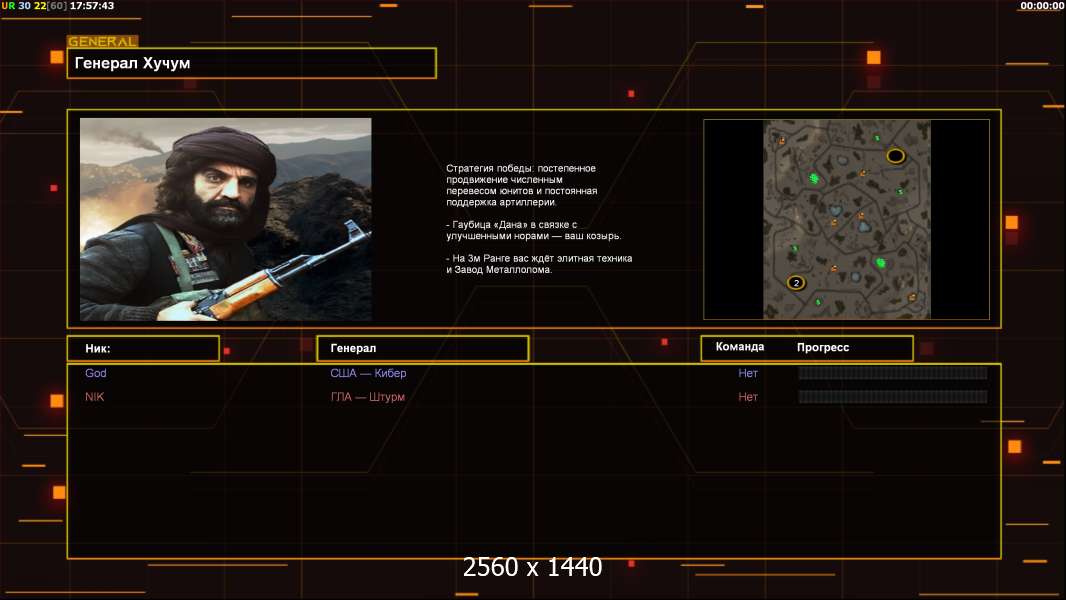This screenshot has width=1066, height=600.
Task: Click the 00:00:00 timer in top-right corner
Action: pyautogui.click(x=1041, y=6)
